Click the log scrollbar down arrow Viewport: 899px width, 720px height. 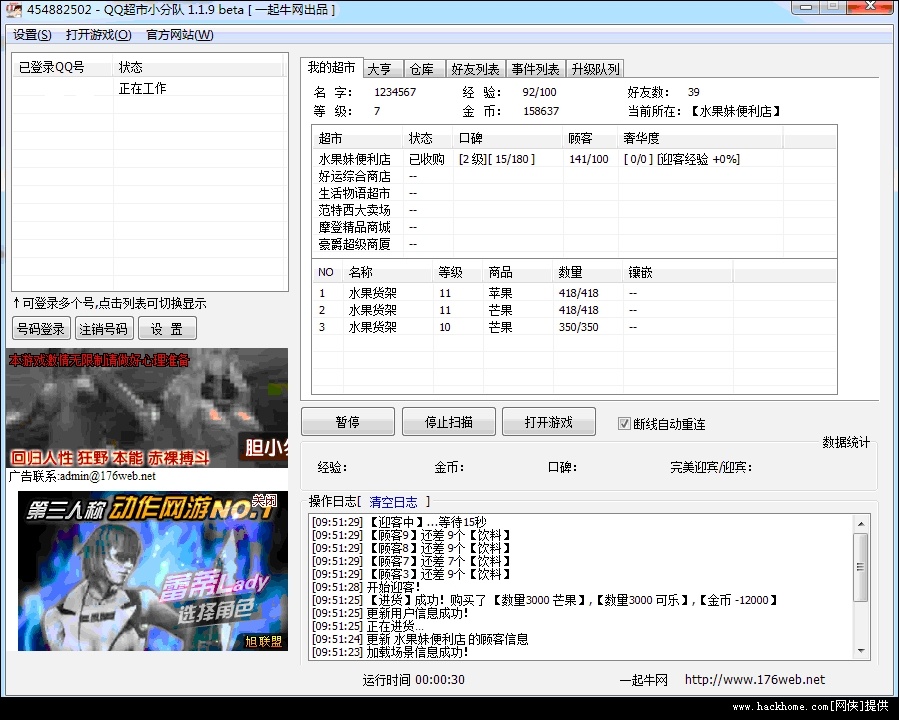pos(861,651)
